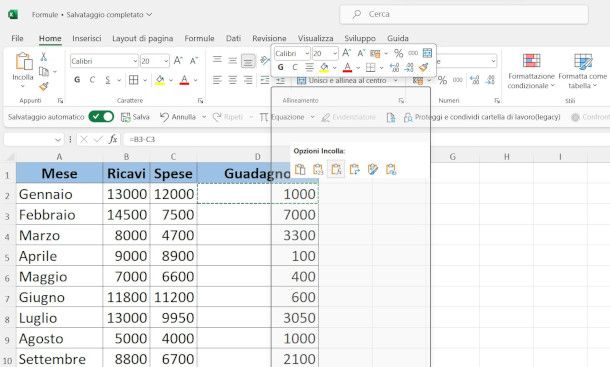Apply yellow fill color in the mini toolbar
The image size is (610, 367).
click(324, 68)
